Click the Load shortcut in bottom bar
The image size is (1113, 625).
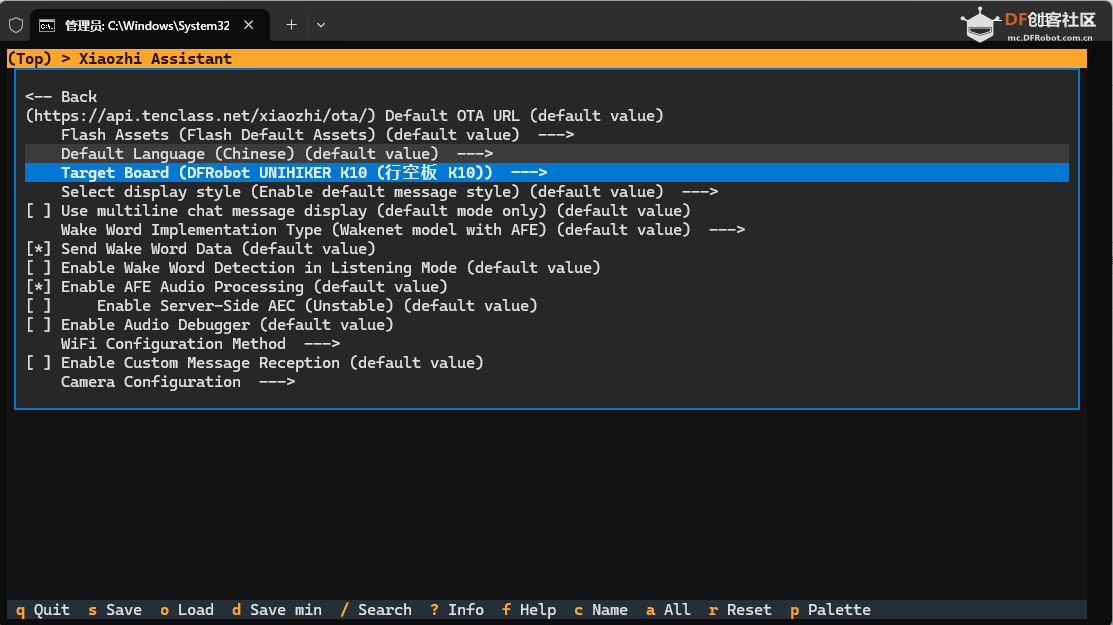(x=187, y=610)
